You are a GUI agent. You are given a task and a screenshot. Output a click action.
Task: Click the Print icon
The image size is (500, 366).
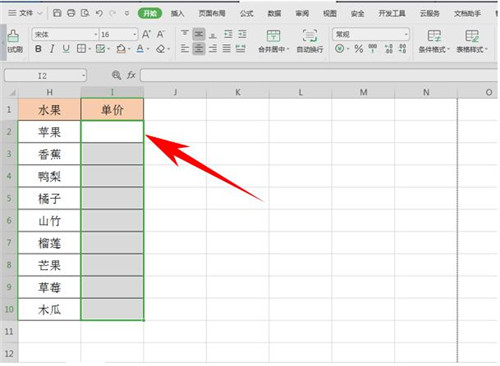(x=71, y=13)
